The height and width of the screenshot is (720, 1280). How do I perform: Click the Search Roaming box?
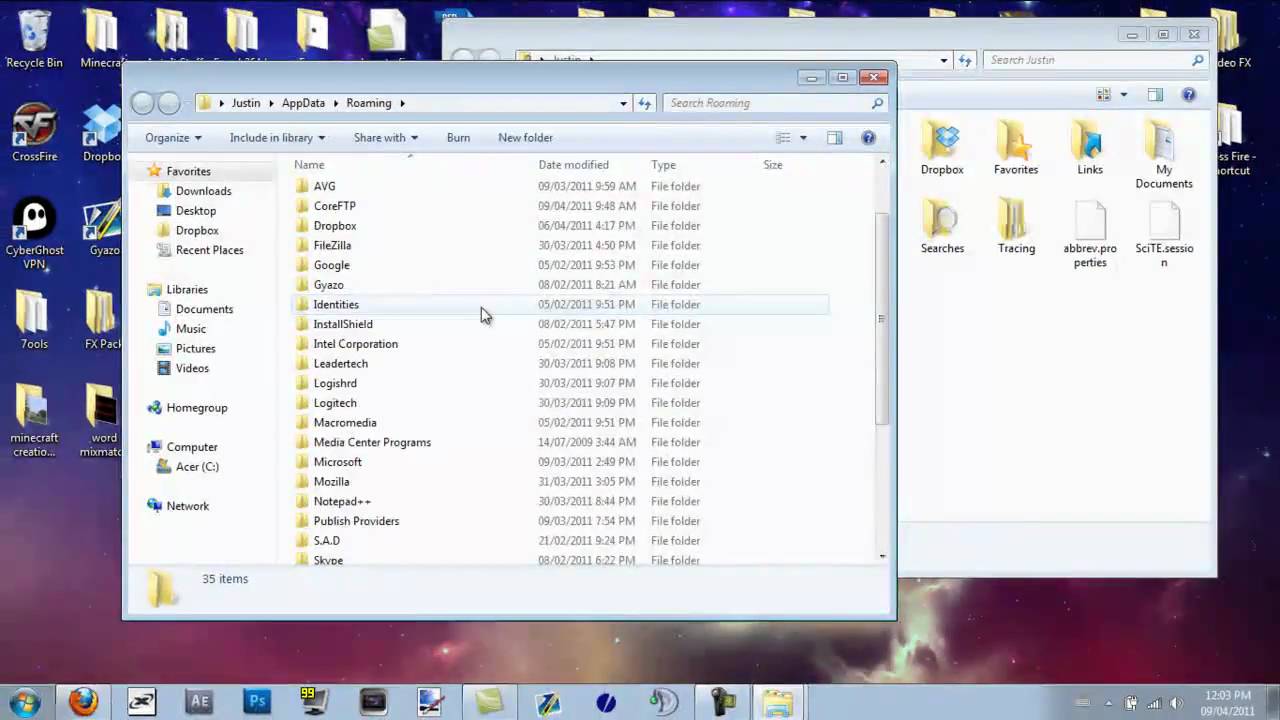(x=775, y=103)
